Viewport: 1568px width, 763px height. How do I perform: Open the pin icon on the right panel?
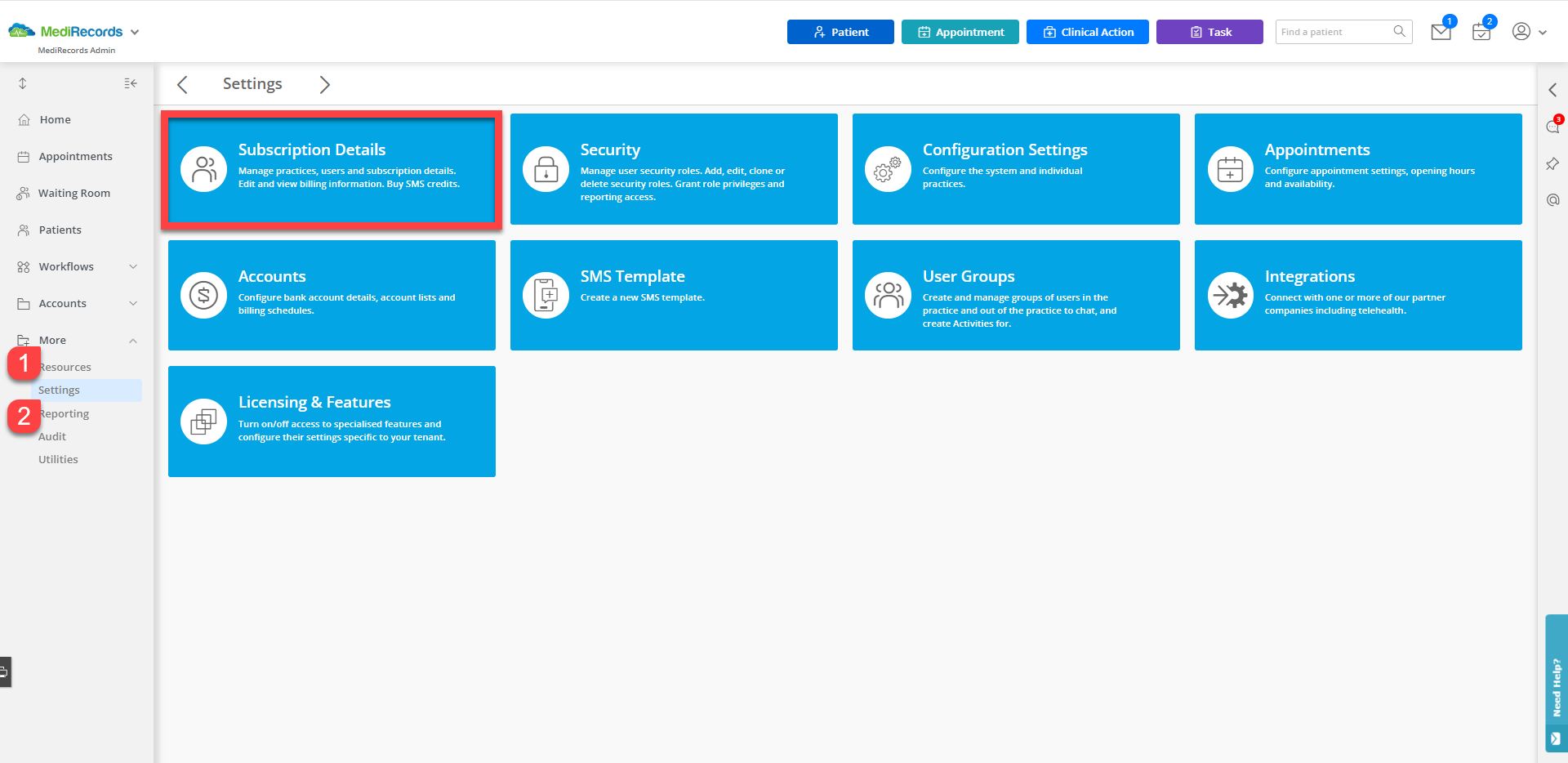pos(1552,163)
